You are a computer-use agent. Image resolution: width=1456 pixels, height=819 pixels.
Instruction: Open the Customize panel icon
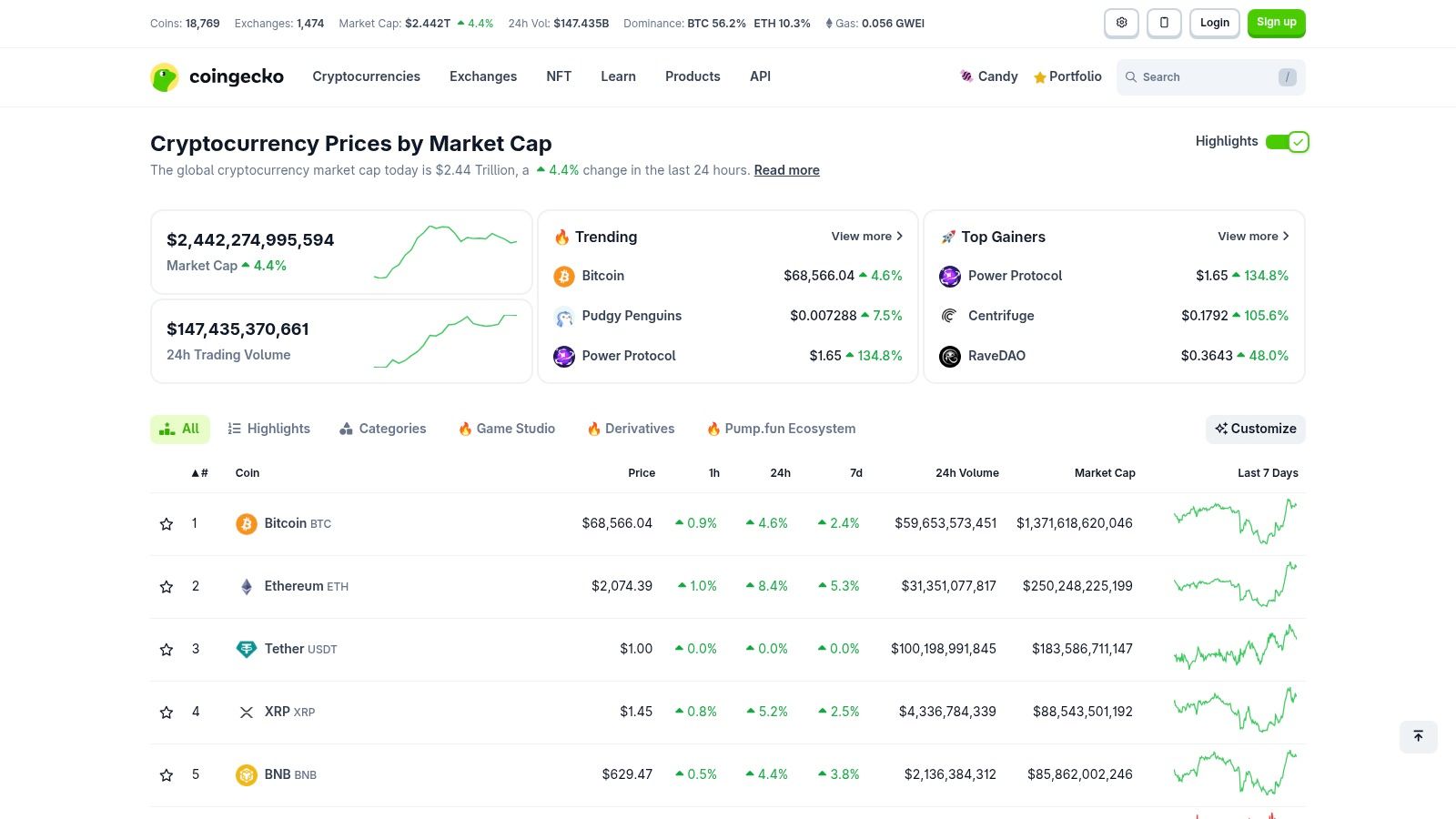click(1221, 429)
